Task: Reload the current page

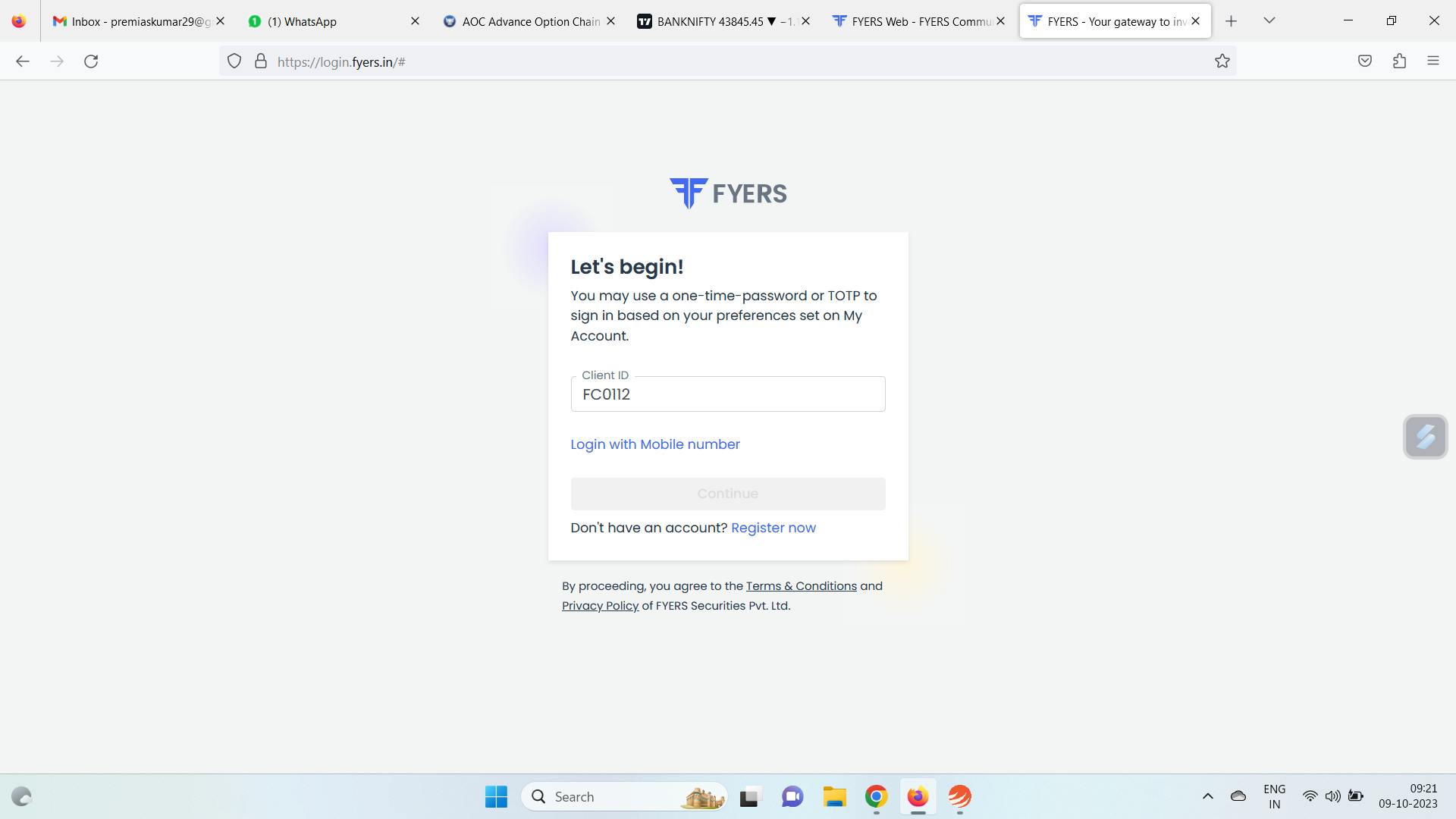Action: click(x=91, y=61)
